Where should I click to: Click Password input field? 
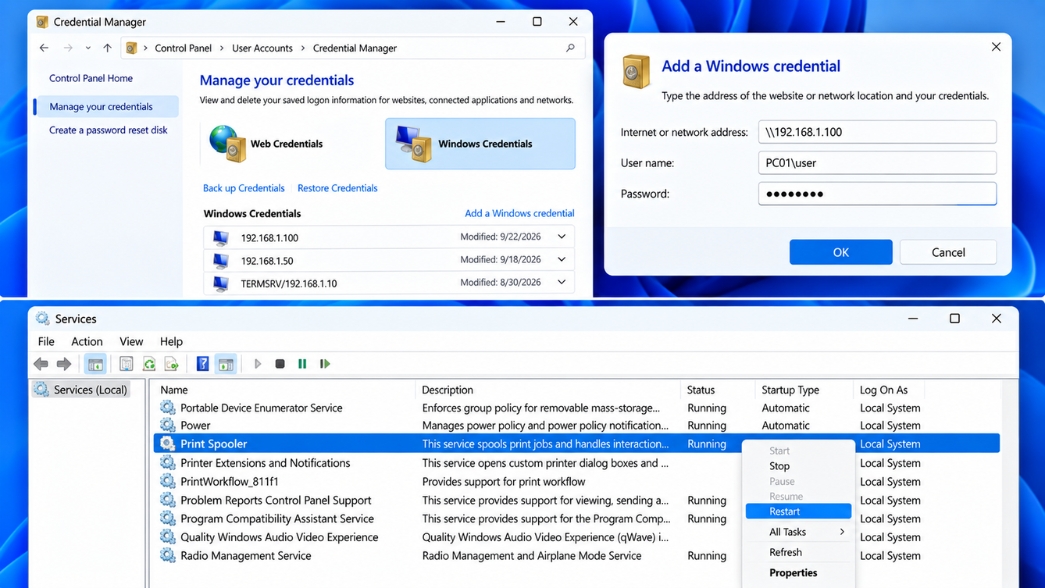click(877, 193)
